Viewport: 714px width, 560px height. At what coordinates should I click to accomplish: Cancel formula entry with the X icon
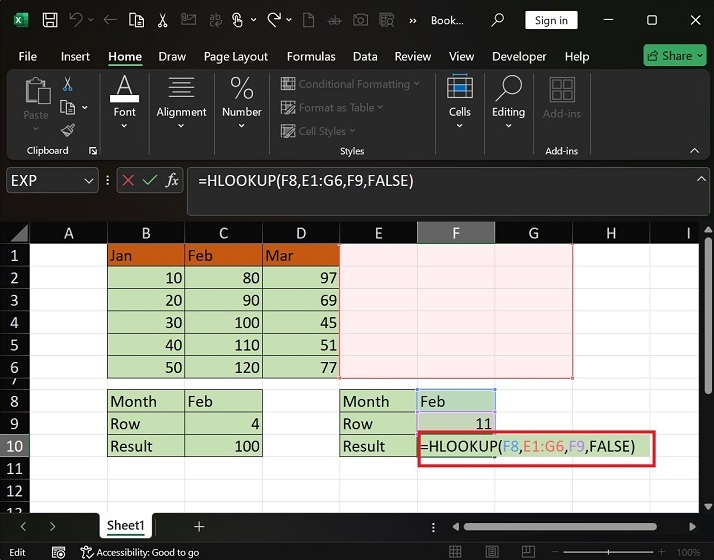tap(128, 180)
